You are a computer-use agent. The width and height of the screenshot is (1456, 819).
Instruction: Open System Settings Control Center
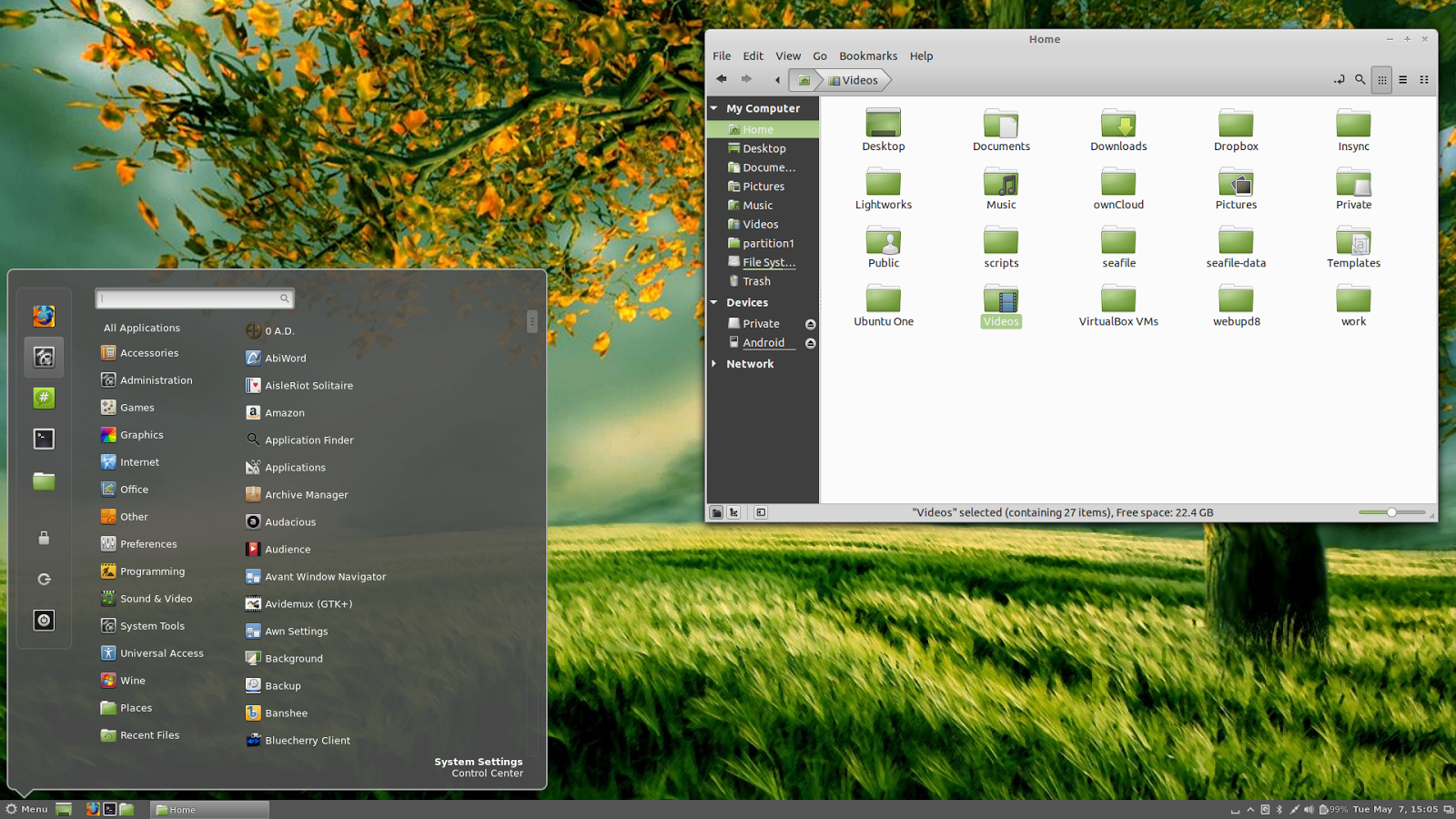(x=479, y=767)
